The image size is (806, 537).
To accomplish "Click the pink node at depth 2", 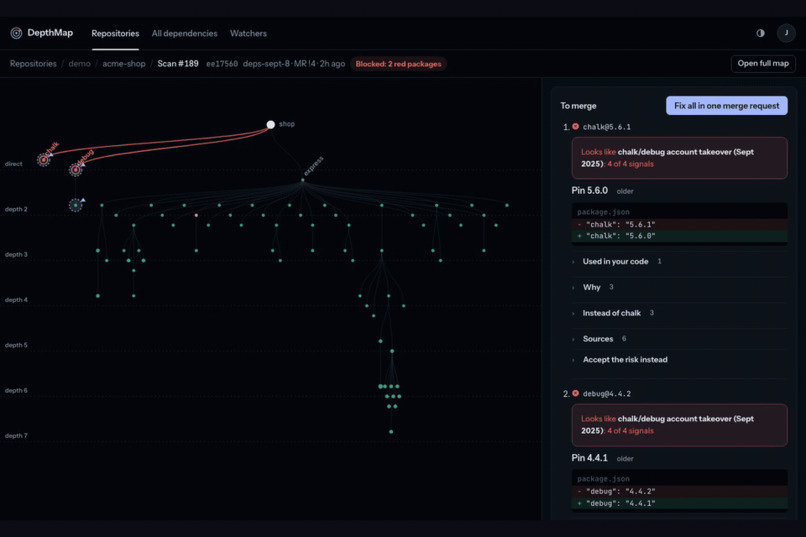I will click(x=196, y=215).
